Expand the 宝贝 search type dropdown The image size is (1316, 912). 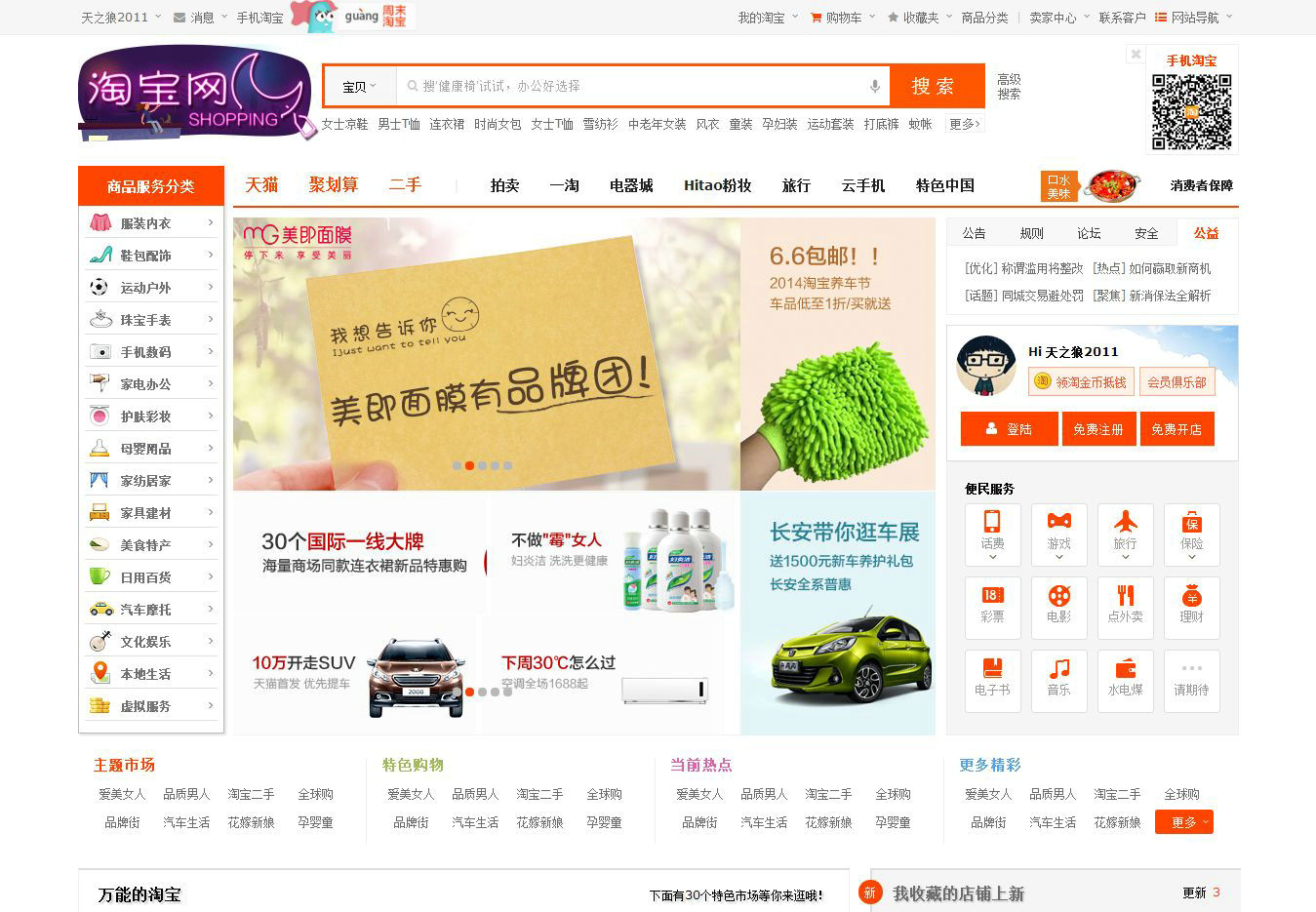(x=359, y=87)
